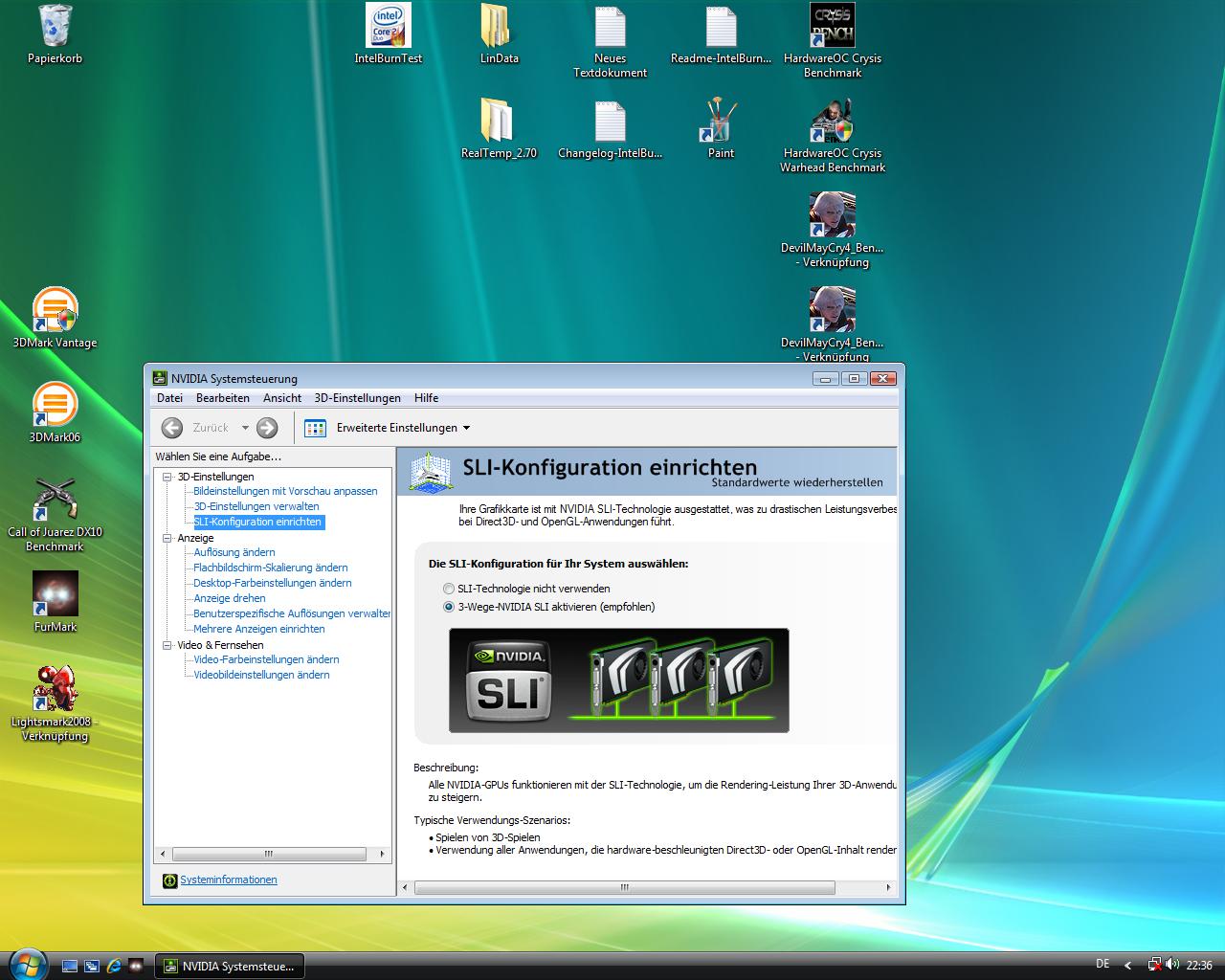Click Show Desktop in quick launch
Screen dimensions: 1225x980
point(70,967)
